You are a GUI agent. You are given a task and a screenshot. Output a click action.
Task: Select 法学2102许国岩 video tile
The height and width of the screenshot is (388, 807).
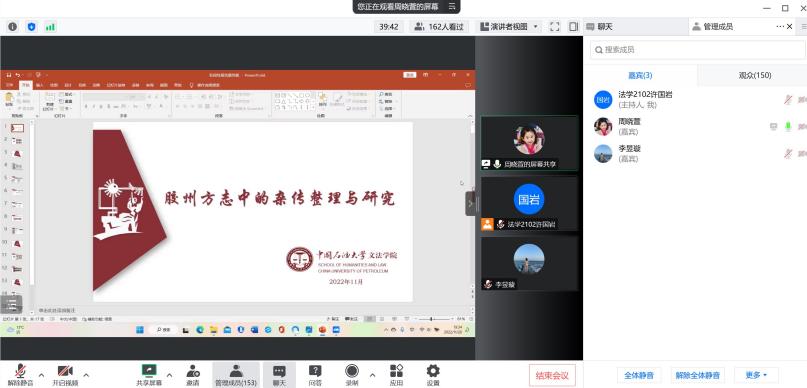530,204
